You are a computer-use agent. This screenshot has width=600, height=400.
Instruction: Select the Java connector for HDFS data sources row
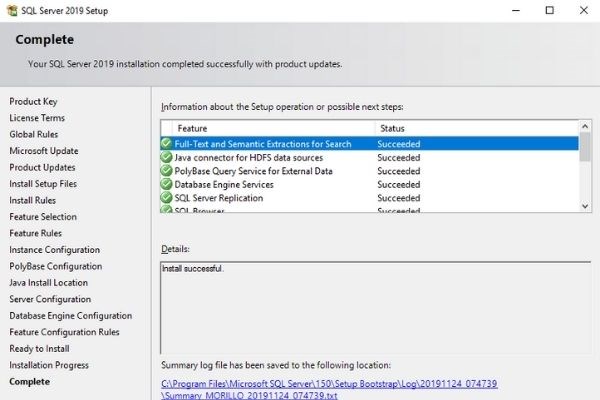tap(370, 157)
